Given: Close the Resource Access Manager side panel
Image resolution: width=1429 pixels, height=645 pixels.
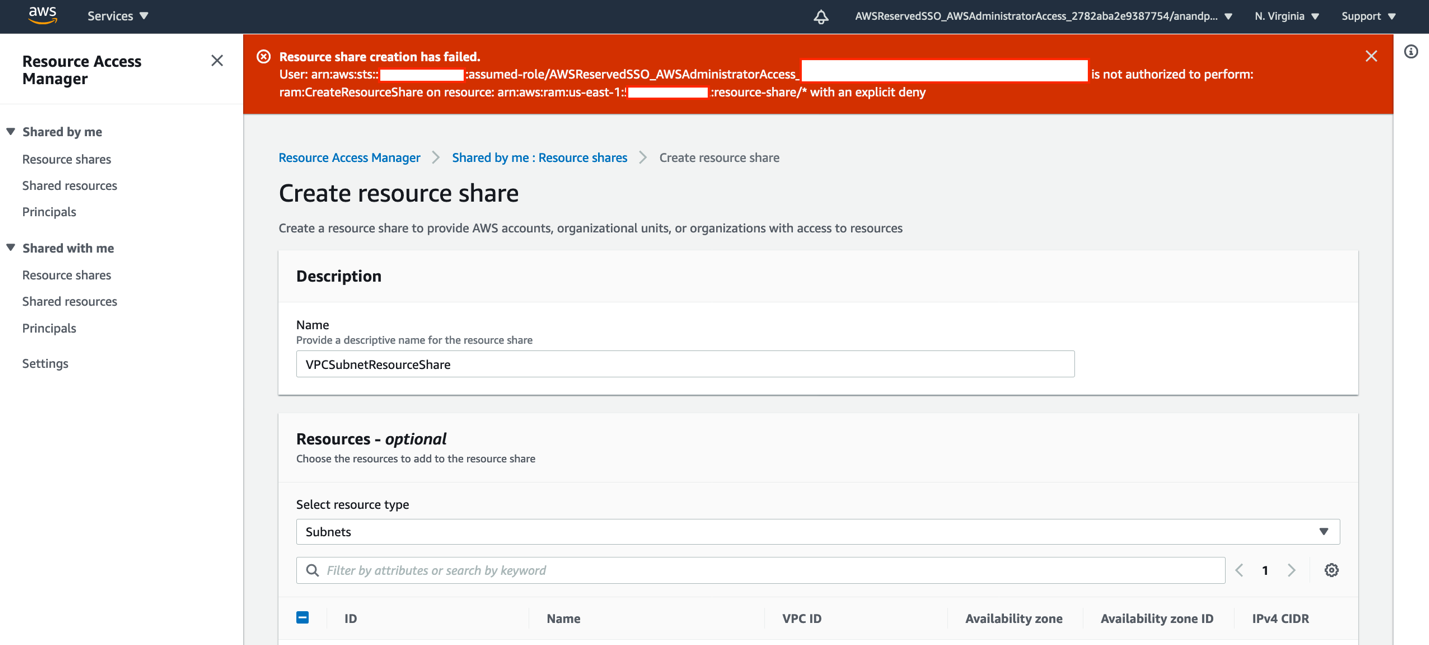Looking at the screenshot, I should click(217, 60).
